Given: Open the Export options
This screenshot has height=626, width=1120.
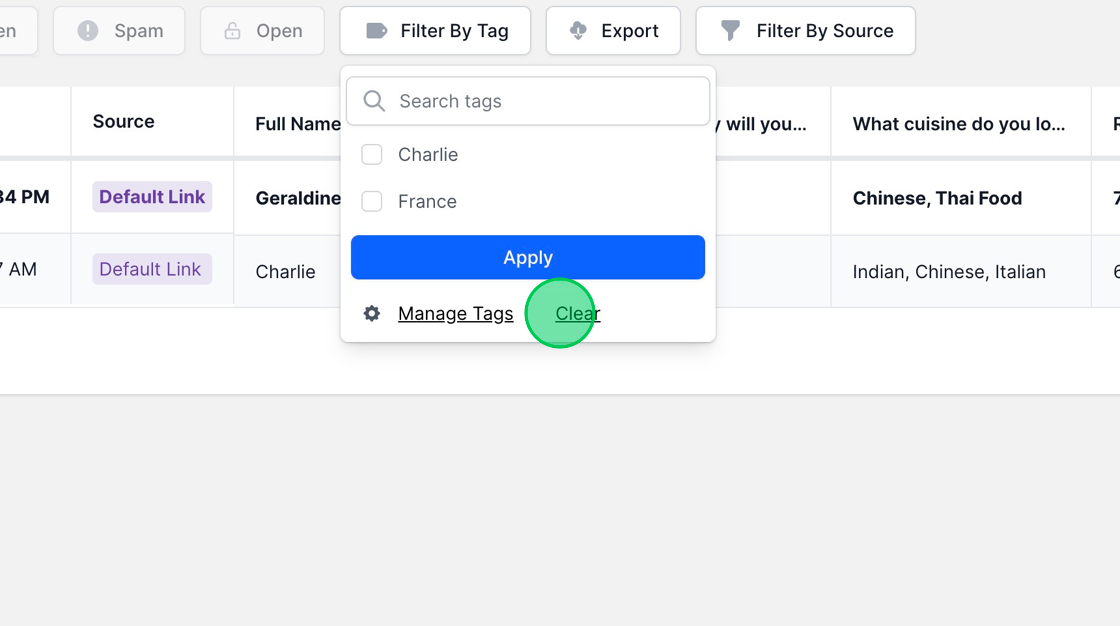Looking at the screenshot, I should 613,30.
